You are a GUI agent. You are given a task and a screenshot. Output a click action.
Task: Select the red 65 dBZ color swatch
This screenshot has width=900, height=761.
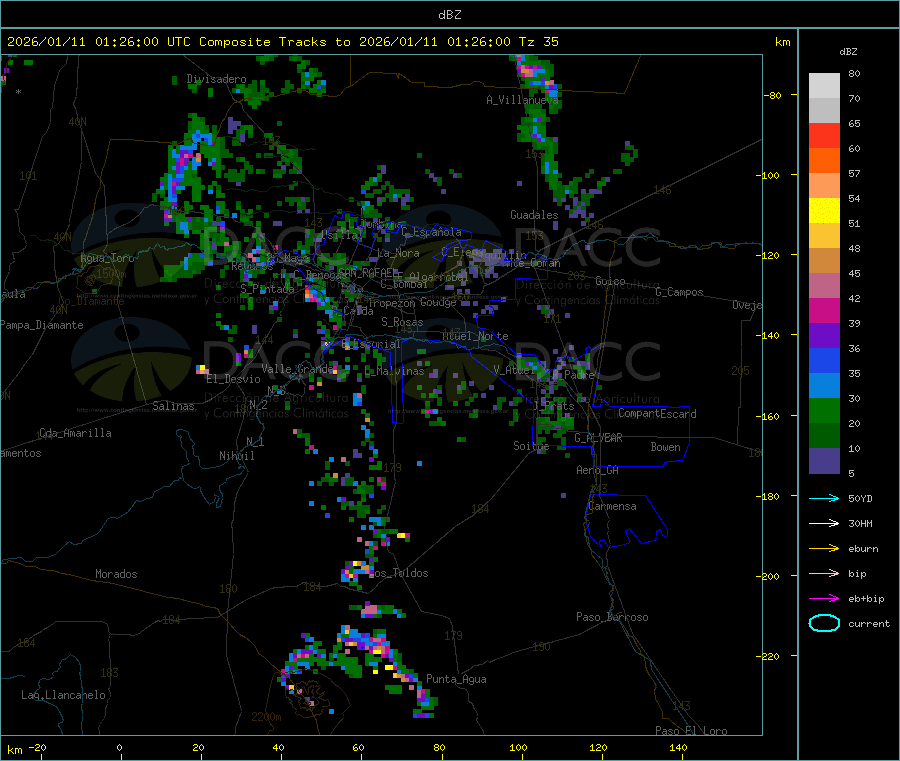tap(824, 136)
